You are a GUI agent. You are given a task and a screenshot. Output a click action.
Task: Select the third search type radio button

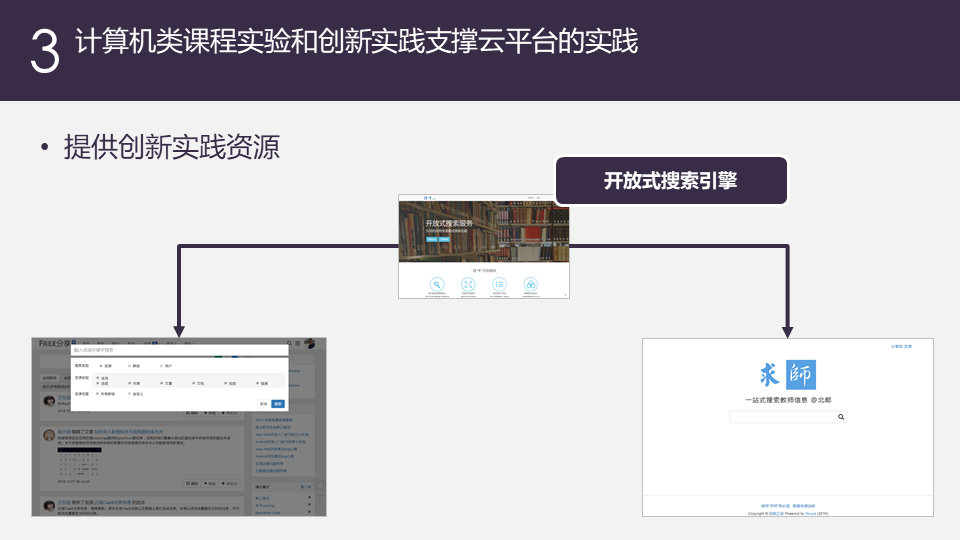(x=161, y=366)
